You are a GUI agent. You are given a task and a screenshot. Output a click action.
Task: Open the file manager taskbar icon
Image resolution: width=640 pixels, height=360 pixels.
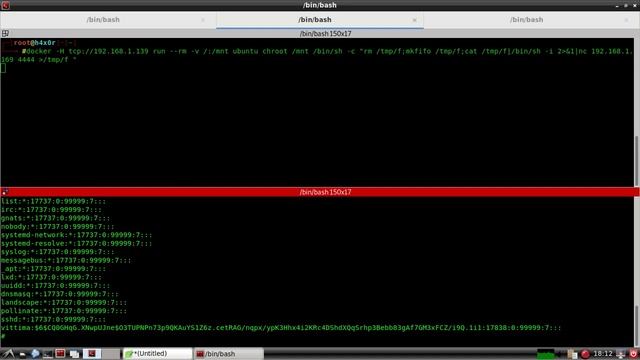tap(22, 354)
